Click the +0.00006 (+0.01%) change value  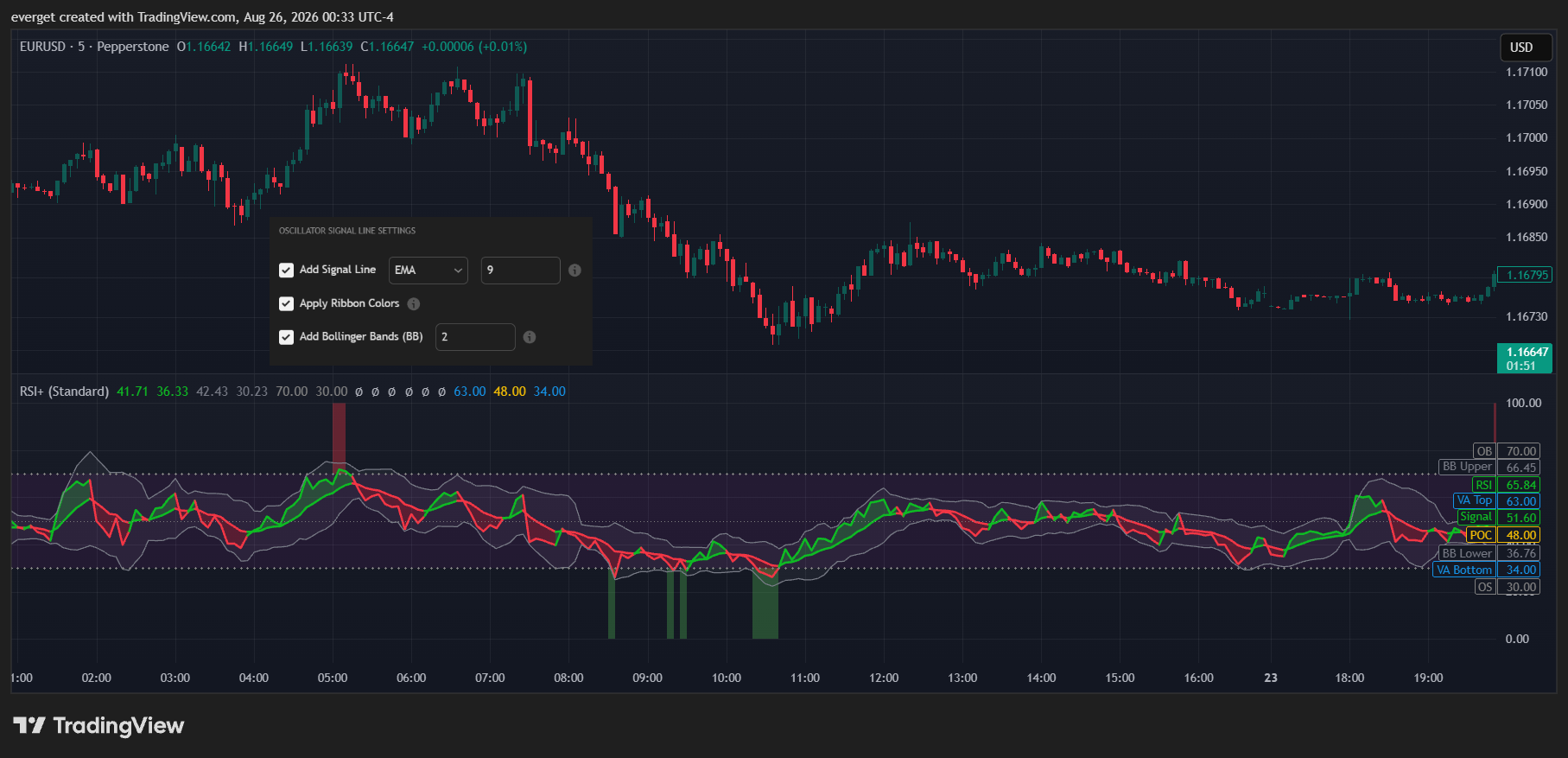pyautogui.click(x=474, y=47)
